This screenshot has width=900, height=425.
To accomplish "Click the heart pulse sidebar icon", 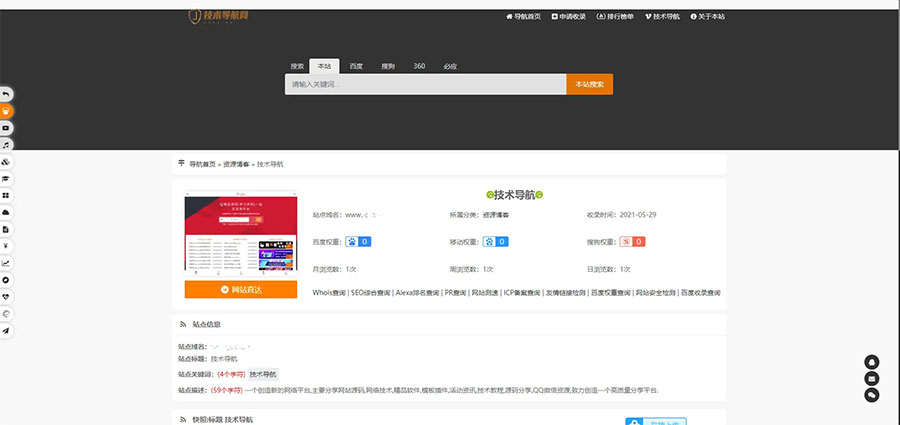I will point(7,297).
